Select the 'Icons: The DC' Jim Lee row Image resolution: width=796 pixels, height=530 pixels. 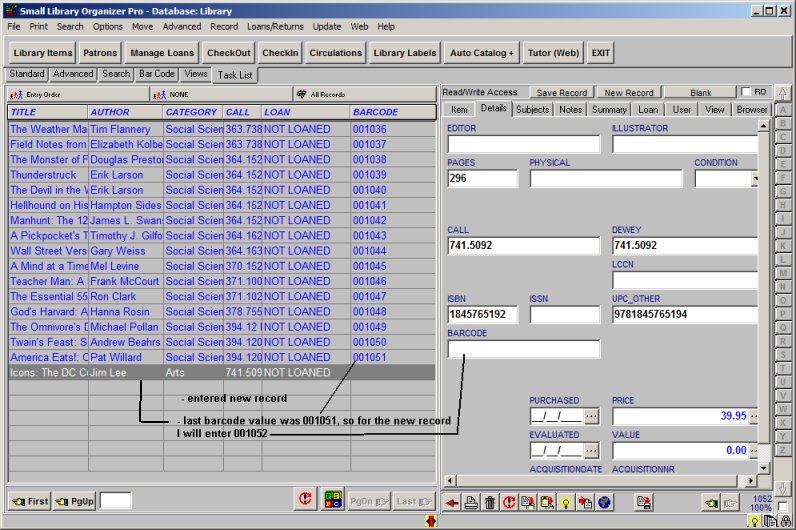[x=222, y=373]
